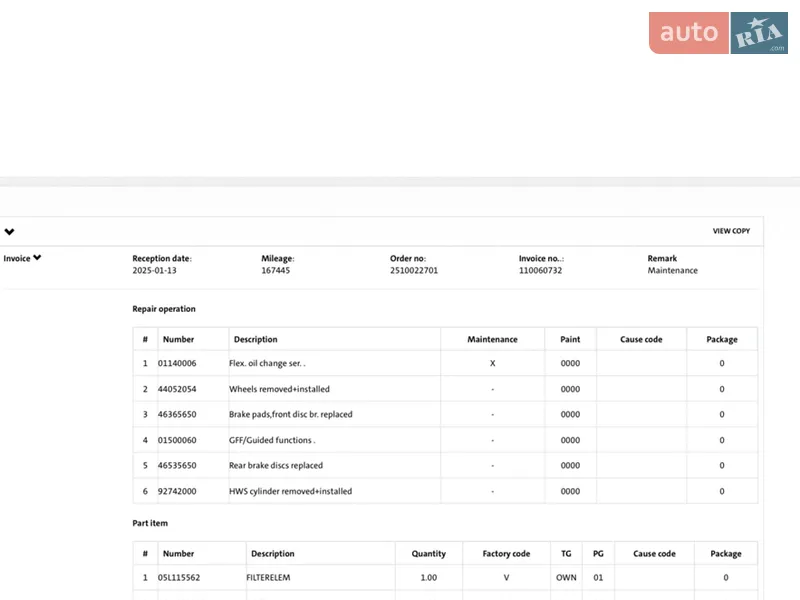Click the Part item heading

coord(150,523)
